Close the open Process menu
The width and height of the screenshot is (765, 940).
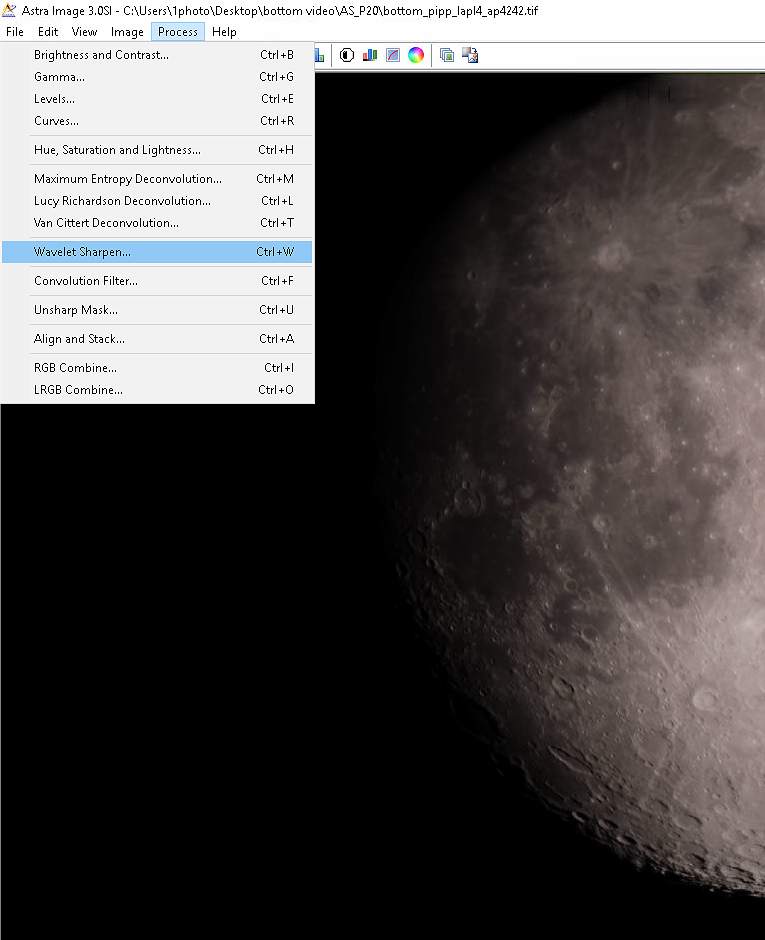[x=178, y=32]
